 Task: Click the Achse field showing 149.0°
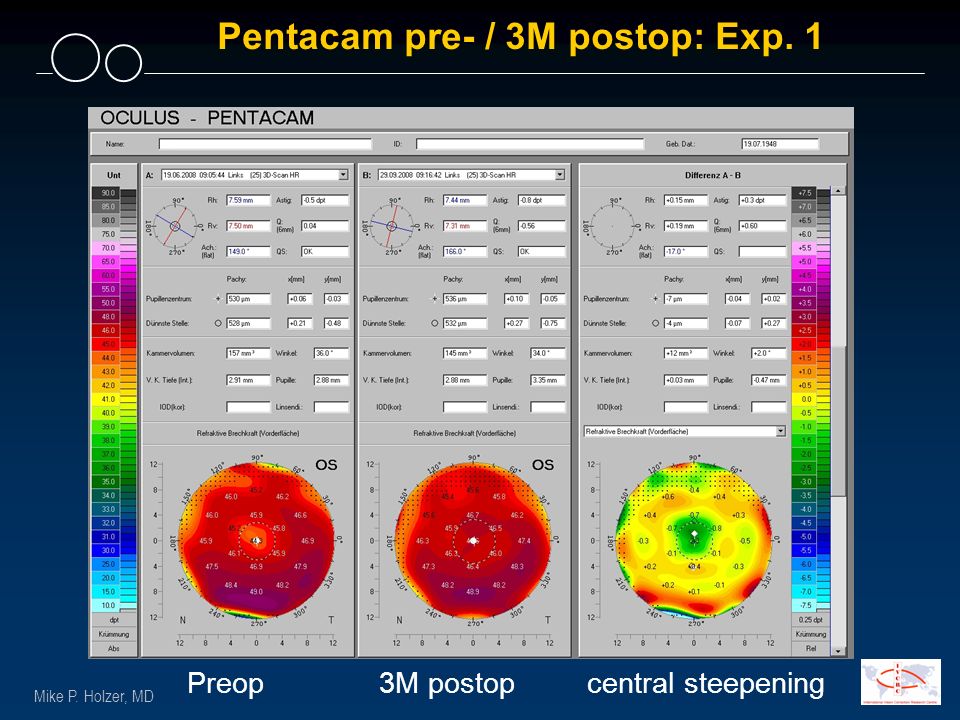pyautogui.click(x=248, y=252)
